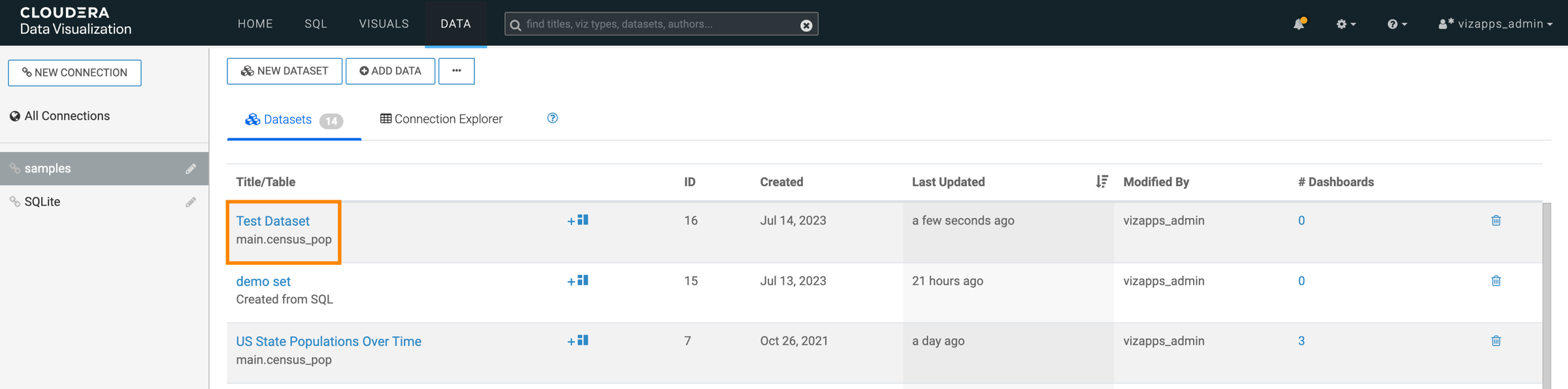Edit the SQLite connection pencil icon

pos(191,202)
